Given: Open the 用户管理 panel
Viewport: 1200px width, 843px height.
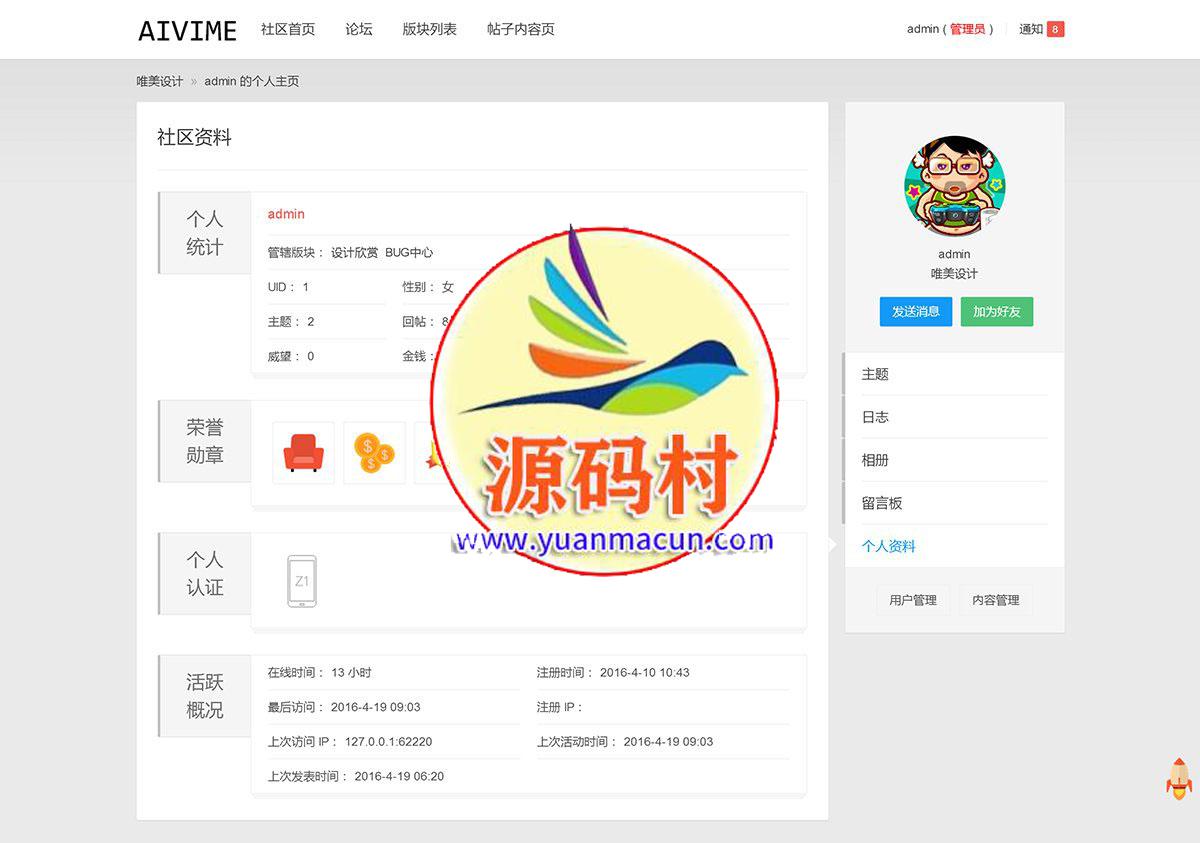Looking at the screenshot, I should (913, 600).
